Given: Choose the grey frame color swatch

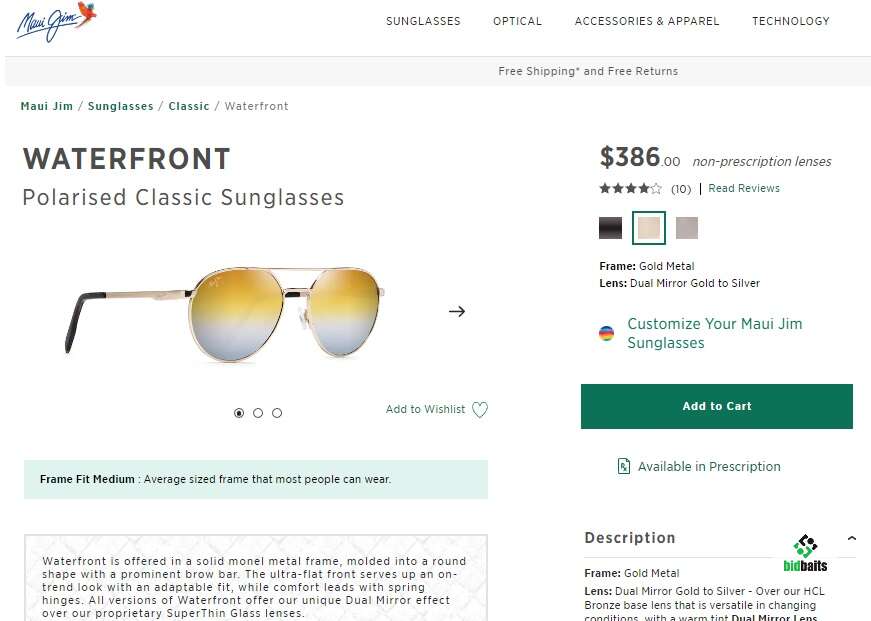Looking at the screenshot, I should [x=686, y=228].
